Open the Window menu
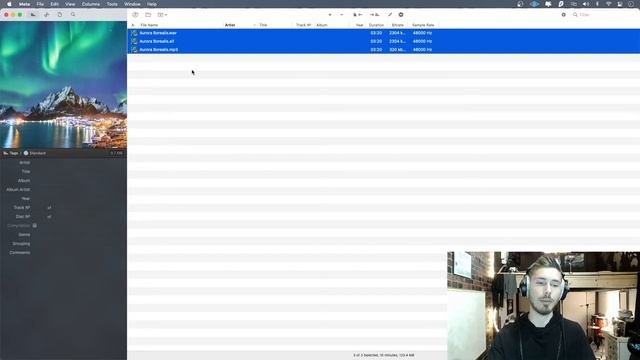This screenshot has height=360, width=640. tap(132, 4)
